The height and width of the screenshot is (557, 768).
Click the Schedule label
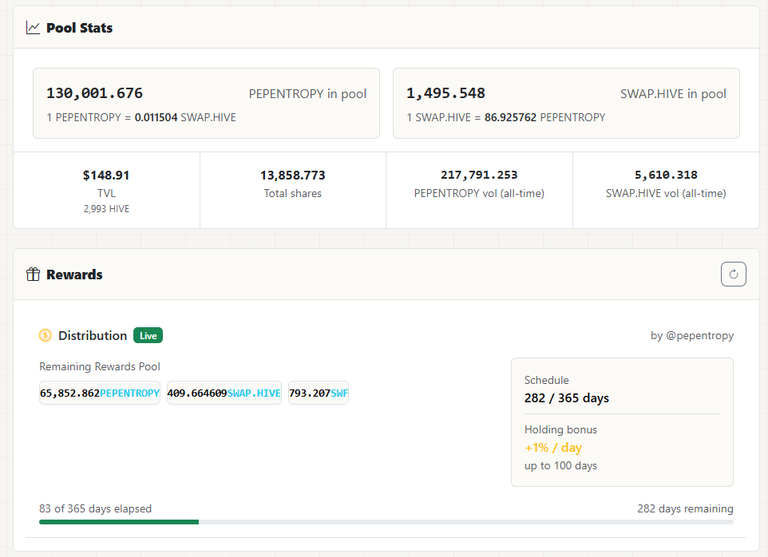[x=547, y=380]
